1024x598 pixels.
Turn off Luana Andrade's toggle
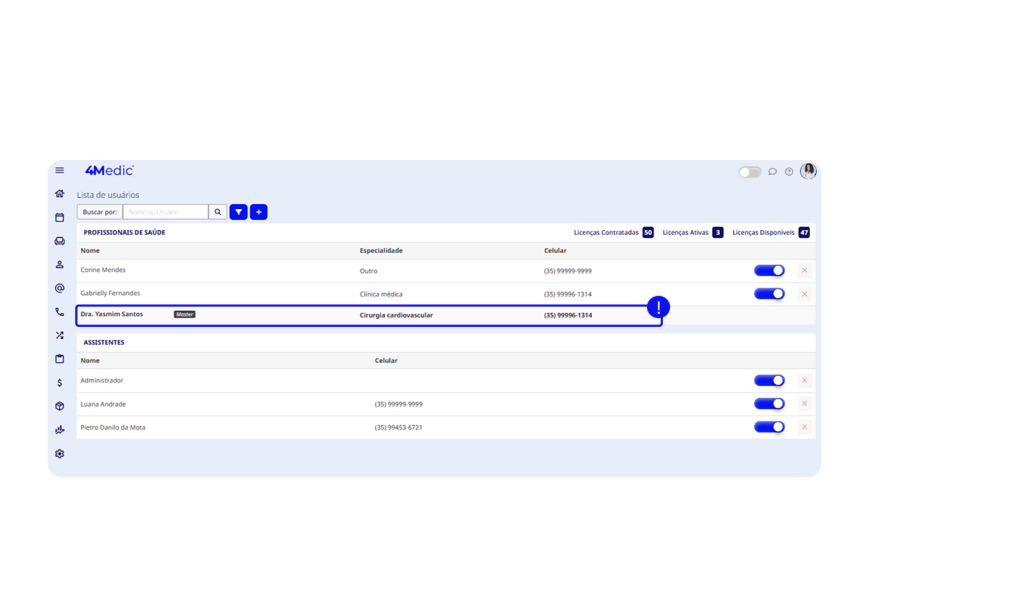click(x=769, y=404)
